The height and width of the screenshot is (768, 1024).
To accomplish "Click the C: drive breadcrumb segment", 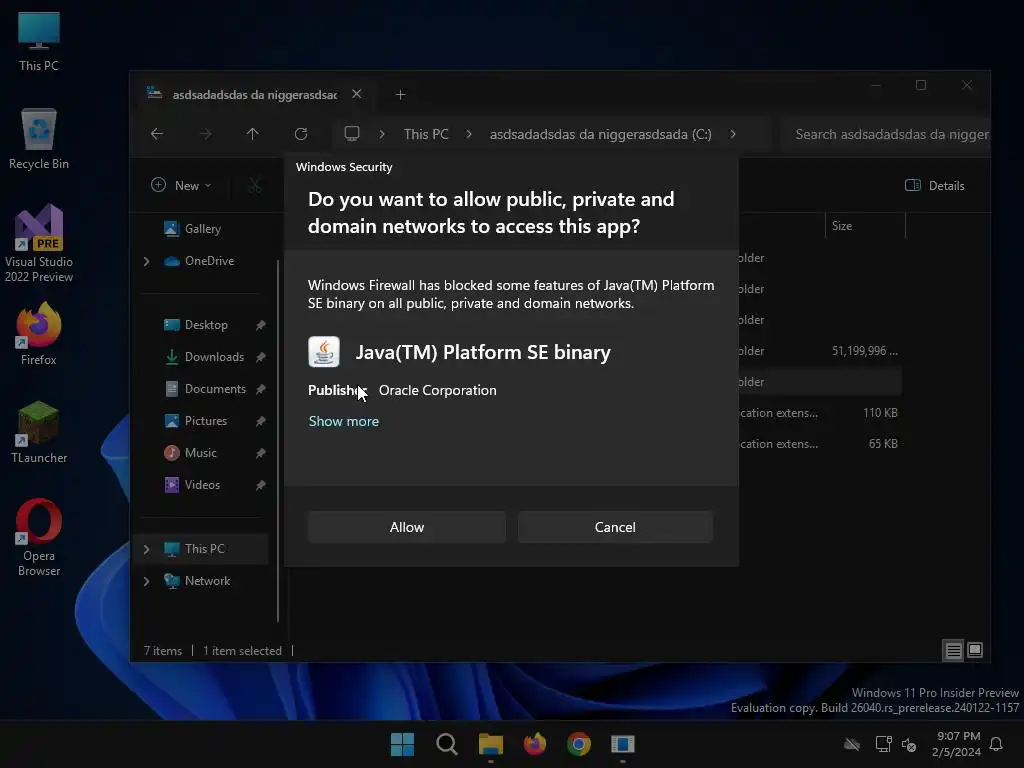I will 601,134.
